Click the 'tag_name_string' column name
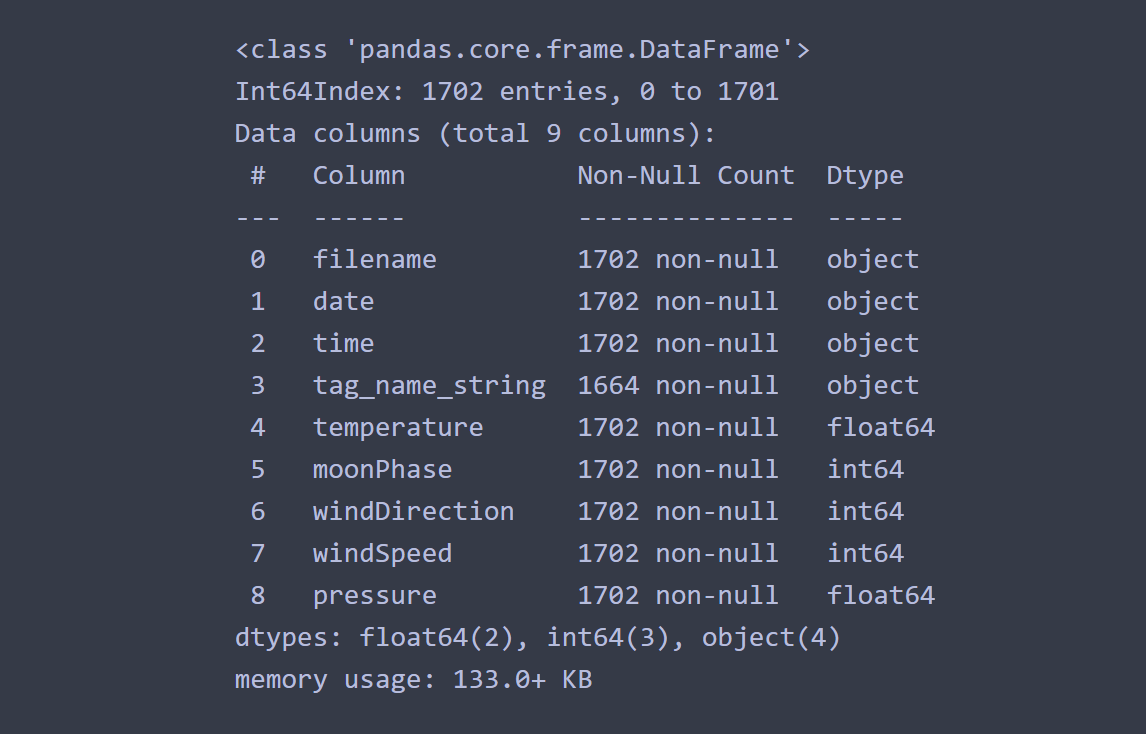 429,386
